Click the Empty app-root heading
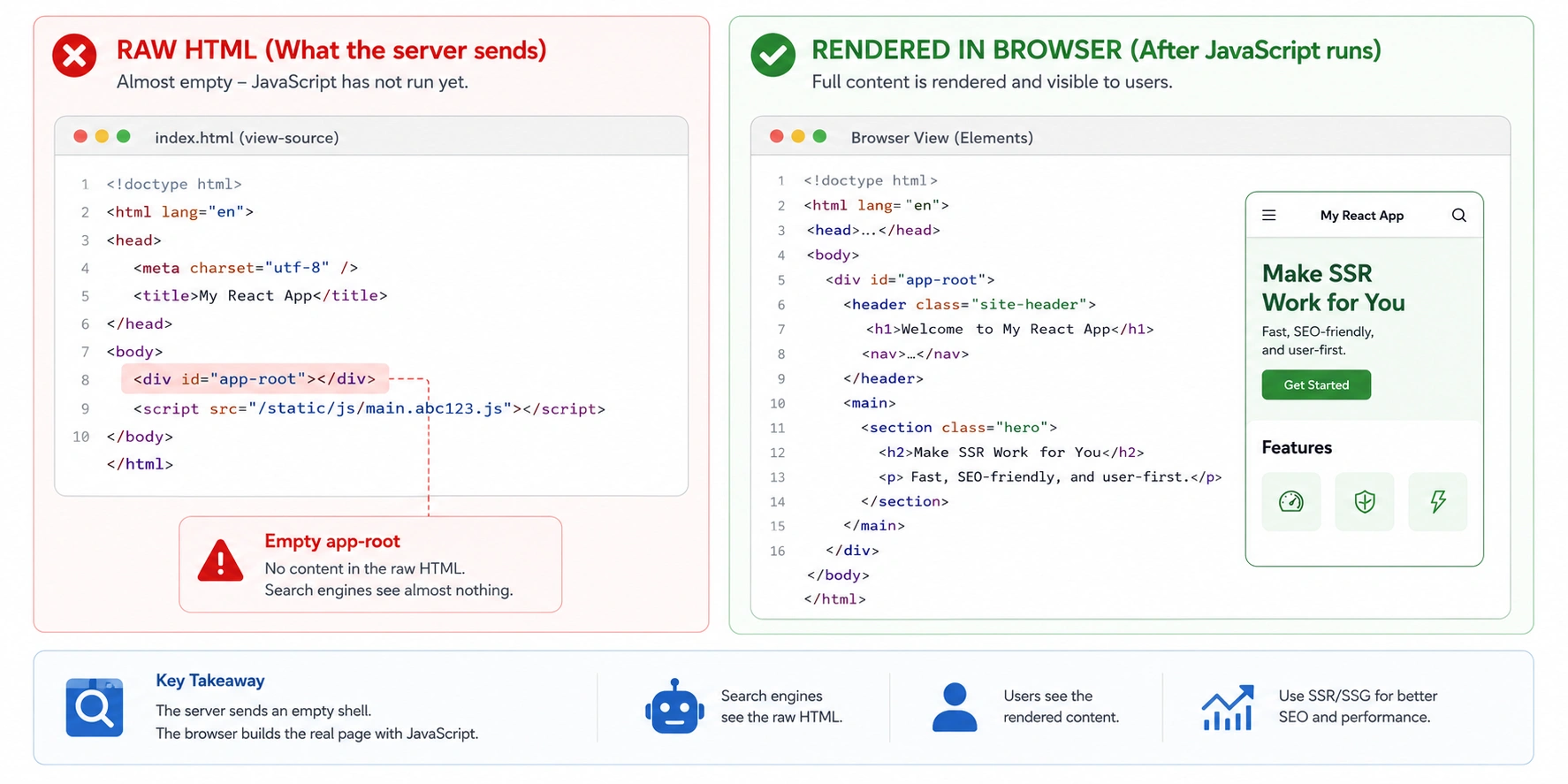This screenshot has width=1568, height=784. click(332, 541)
